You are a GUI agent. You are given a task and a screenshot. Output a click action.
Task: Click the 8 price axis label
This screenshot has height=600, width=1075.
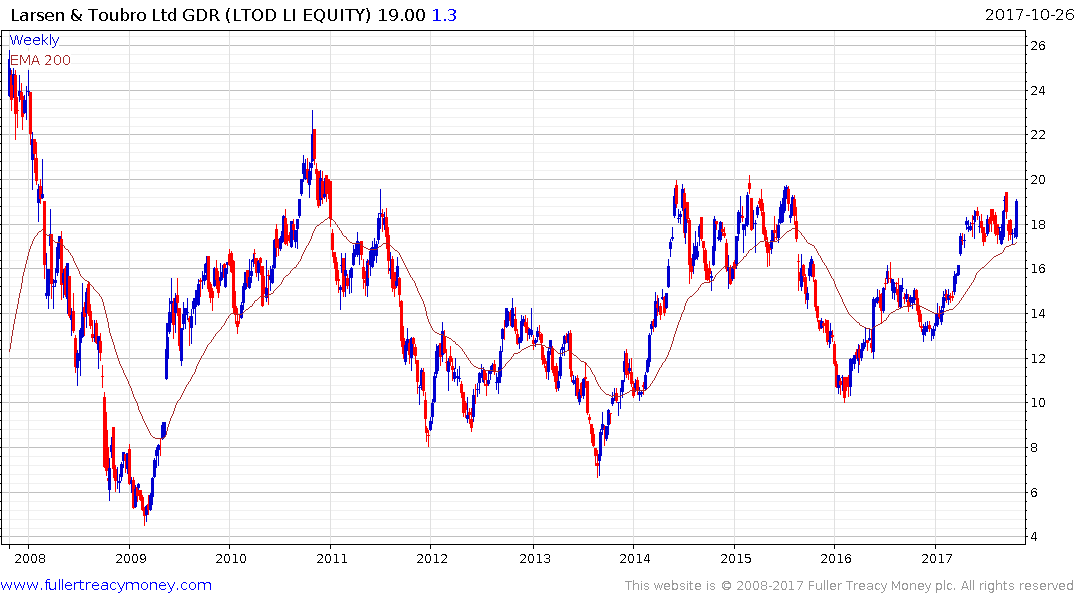click(1035, 448)
